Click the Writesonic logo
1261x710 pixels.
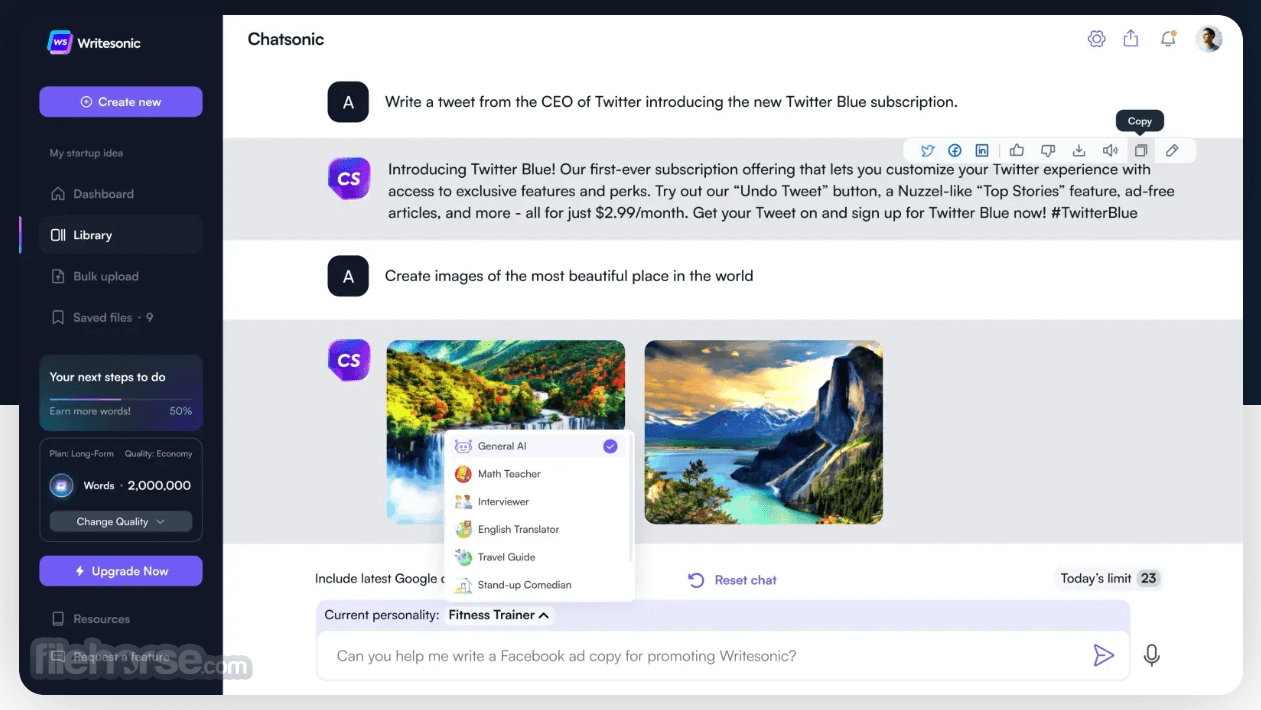pos(95,43)
